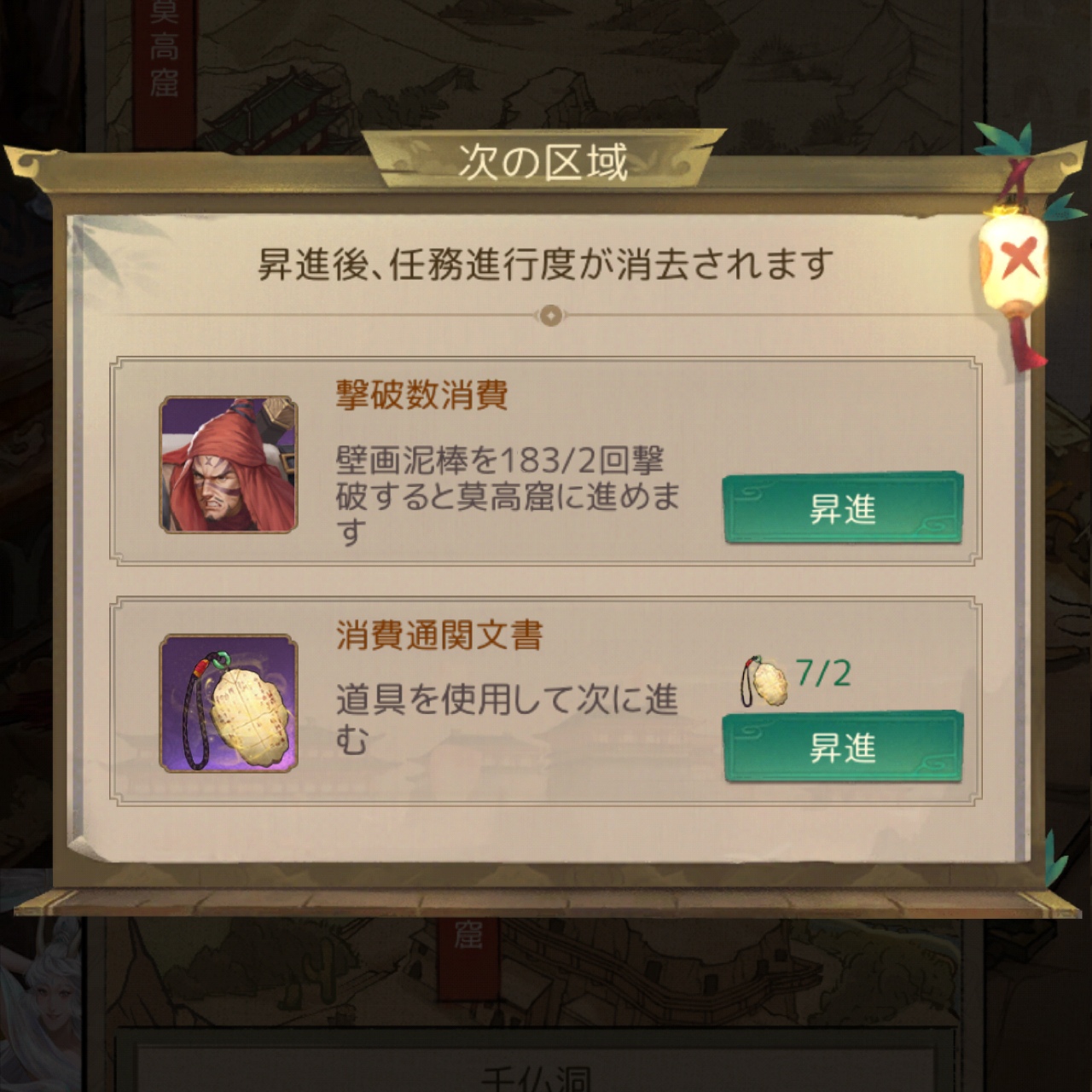The image size is (1092, 1092).
Task: Tap the green 7/2 item counter
Action: click(823, 674)
